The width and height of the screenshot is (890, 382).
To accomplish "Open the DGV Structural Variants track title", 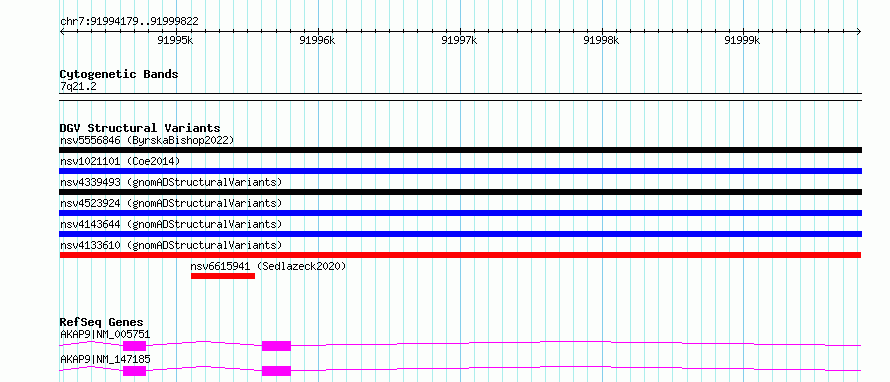I will coord(140,128).
